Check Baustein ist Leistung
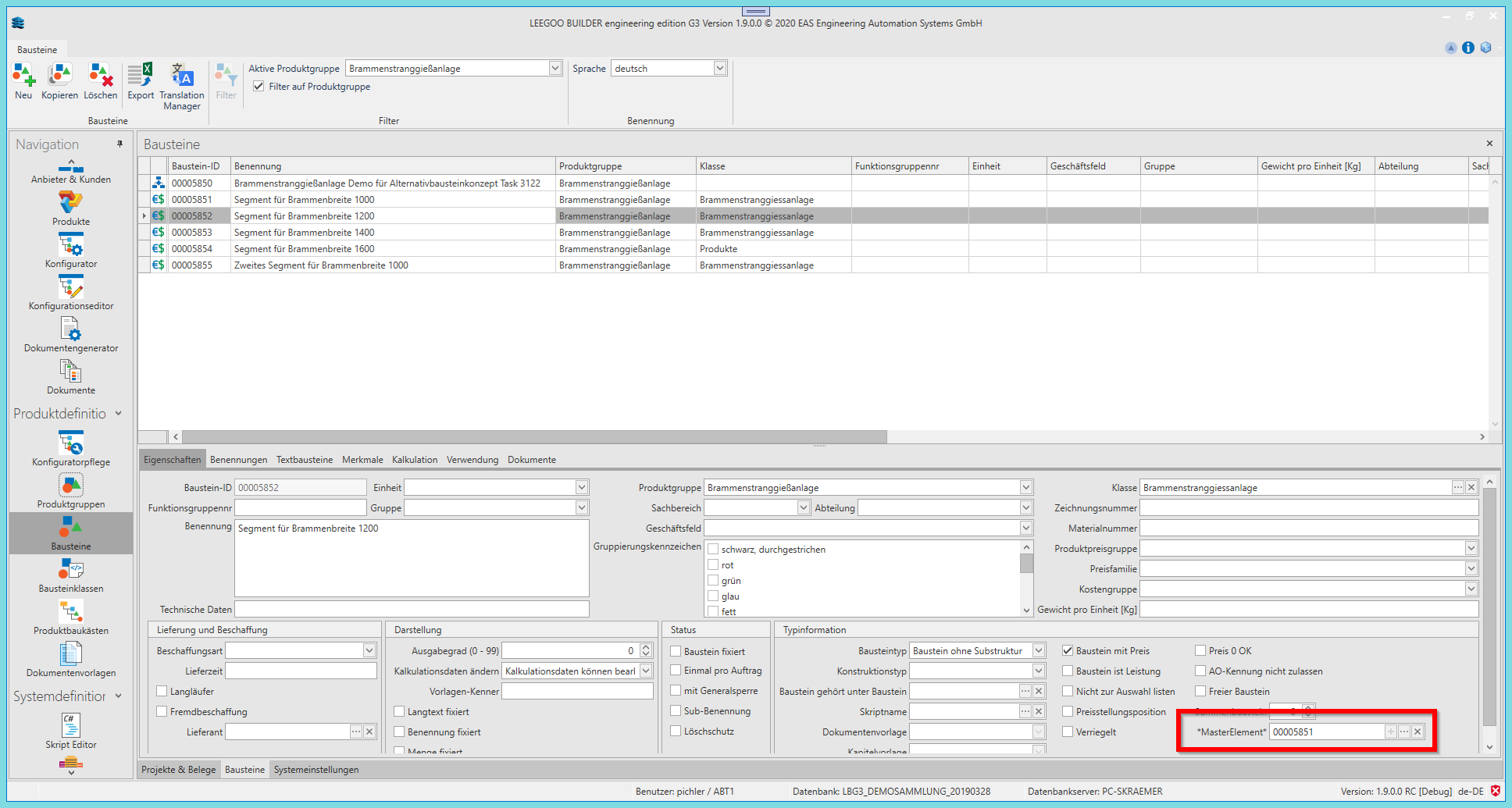Viewport: 1512px width, 808px height. 1068,671
